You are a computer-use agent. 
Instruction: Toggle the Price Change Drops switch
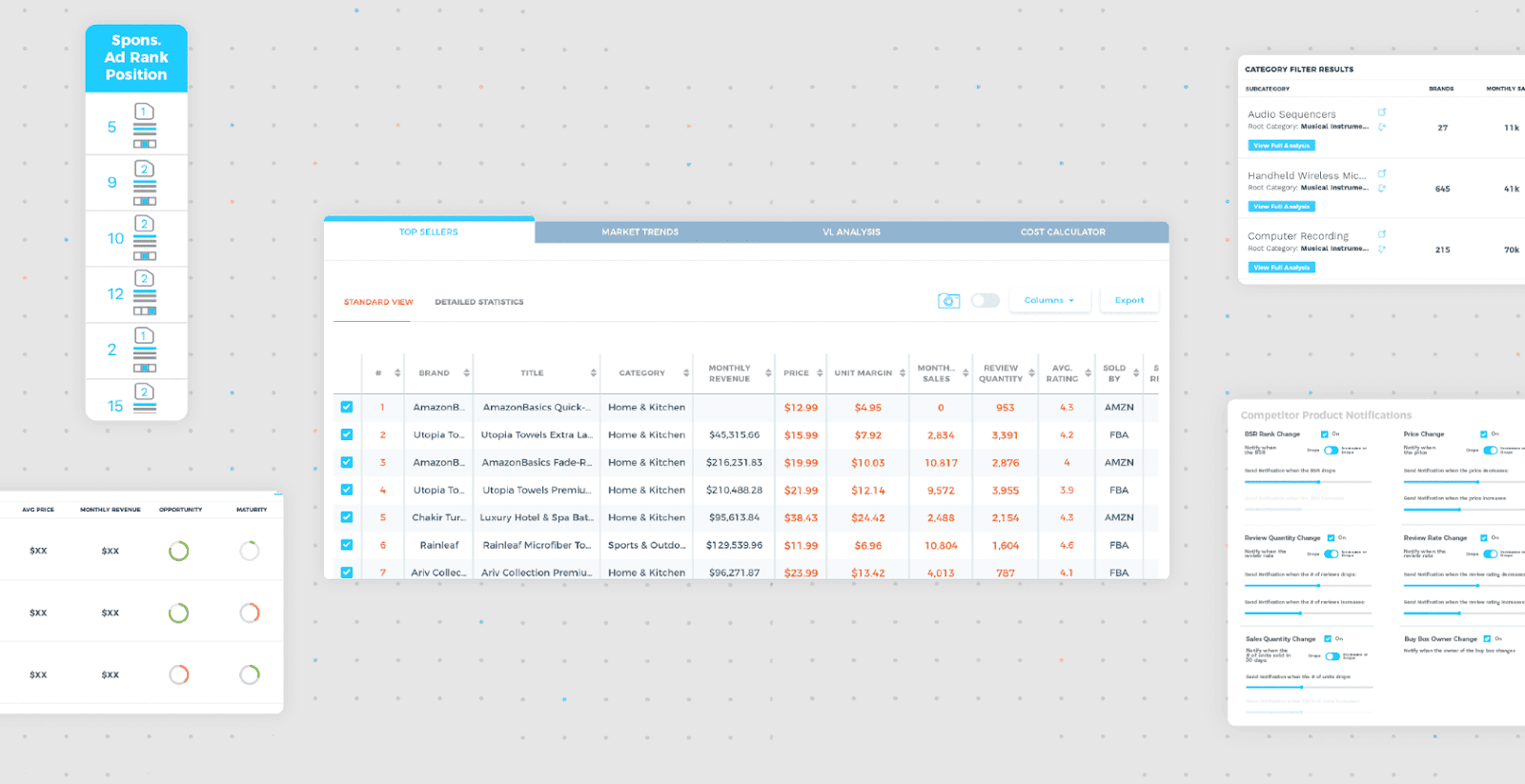coord(1490,450)
